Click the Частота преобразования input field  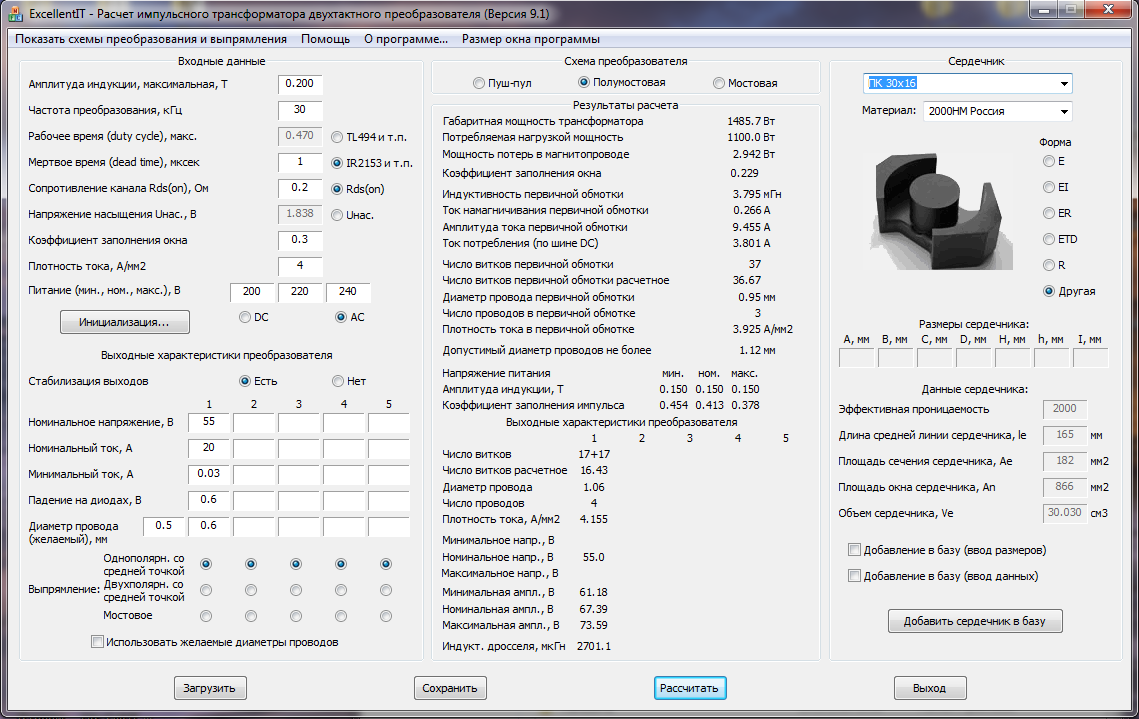[x=300, y=110]
